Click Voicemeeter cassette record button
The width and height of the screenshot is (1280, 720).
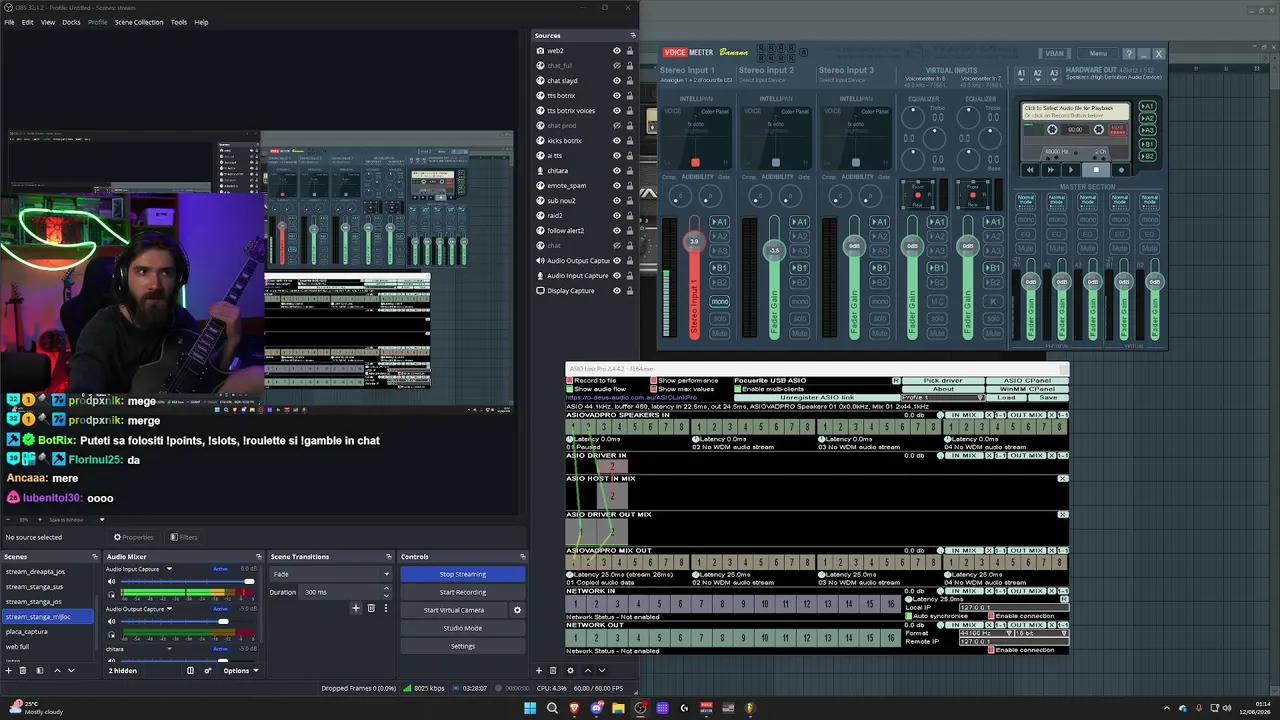pos(1120,170)
